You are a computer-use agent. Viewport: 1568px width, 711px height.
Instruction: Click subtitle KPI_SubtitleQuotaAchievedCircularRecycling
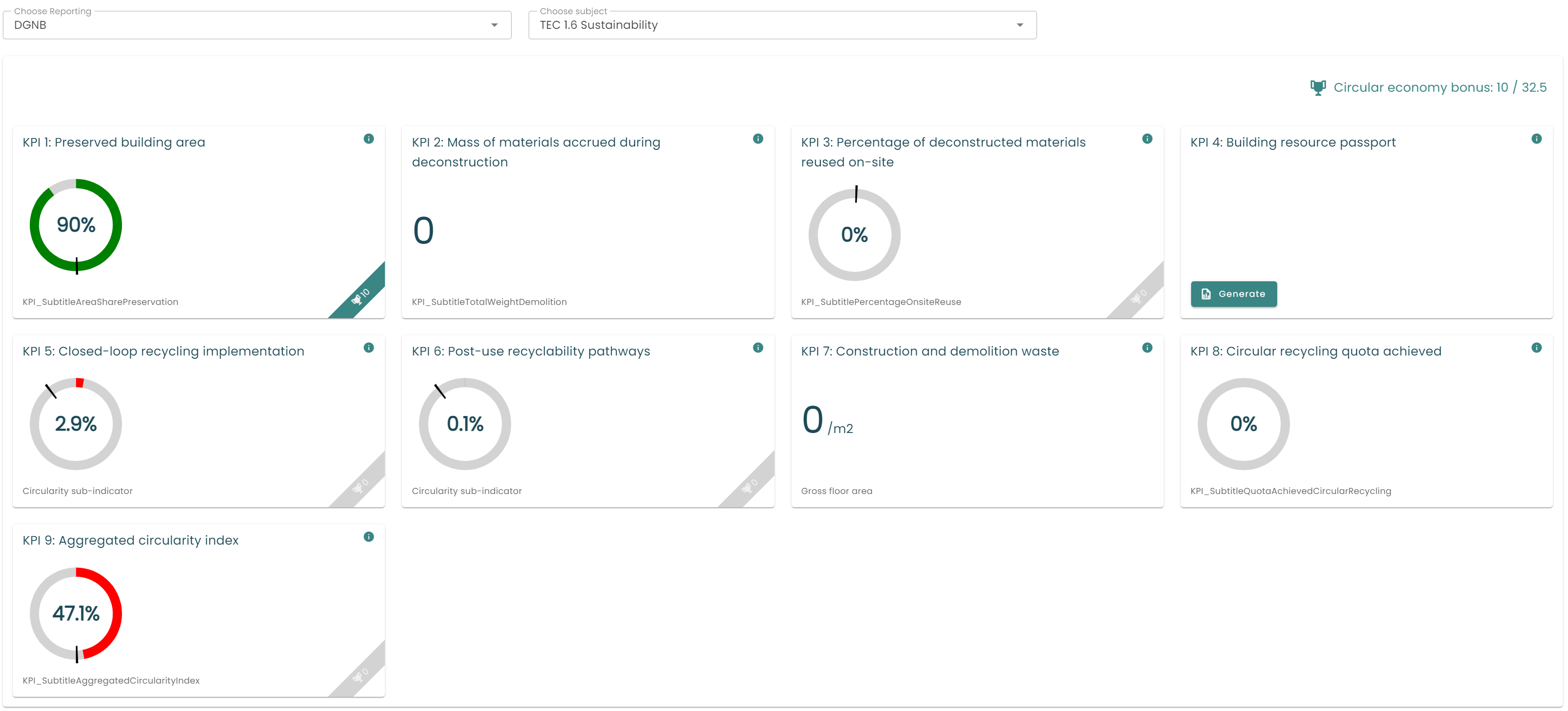pyautogui.click(x=1291, y=491)
